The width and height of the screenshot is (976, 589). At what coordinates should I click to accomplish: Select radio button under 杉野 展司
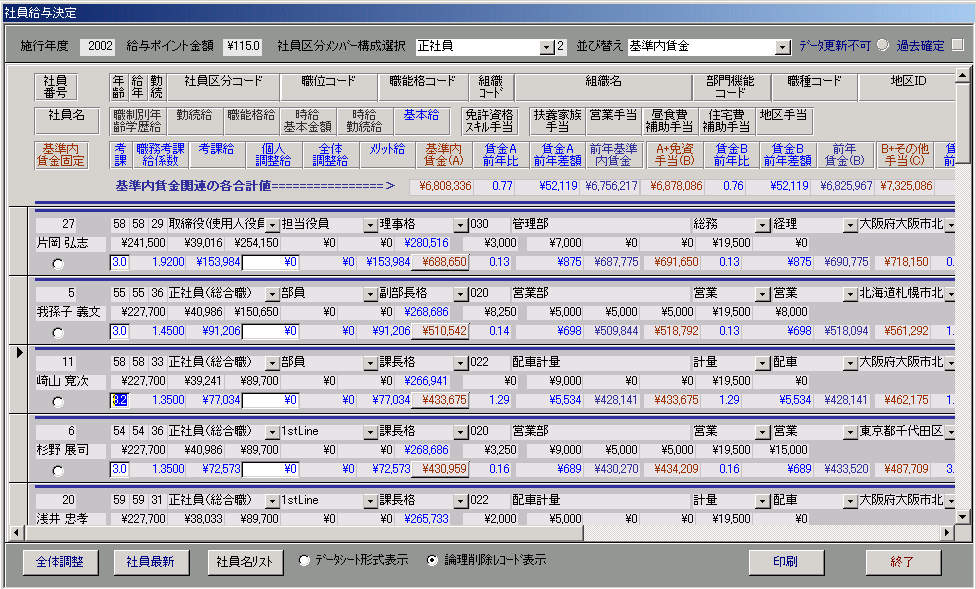tap(58, 471)
